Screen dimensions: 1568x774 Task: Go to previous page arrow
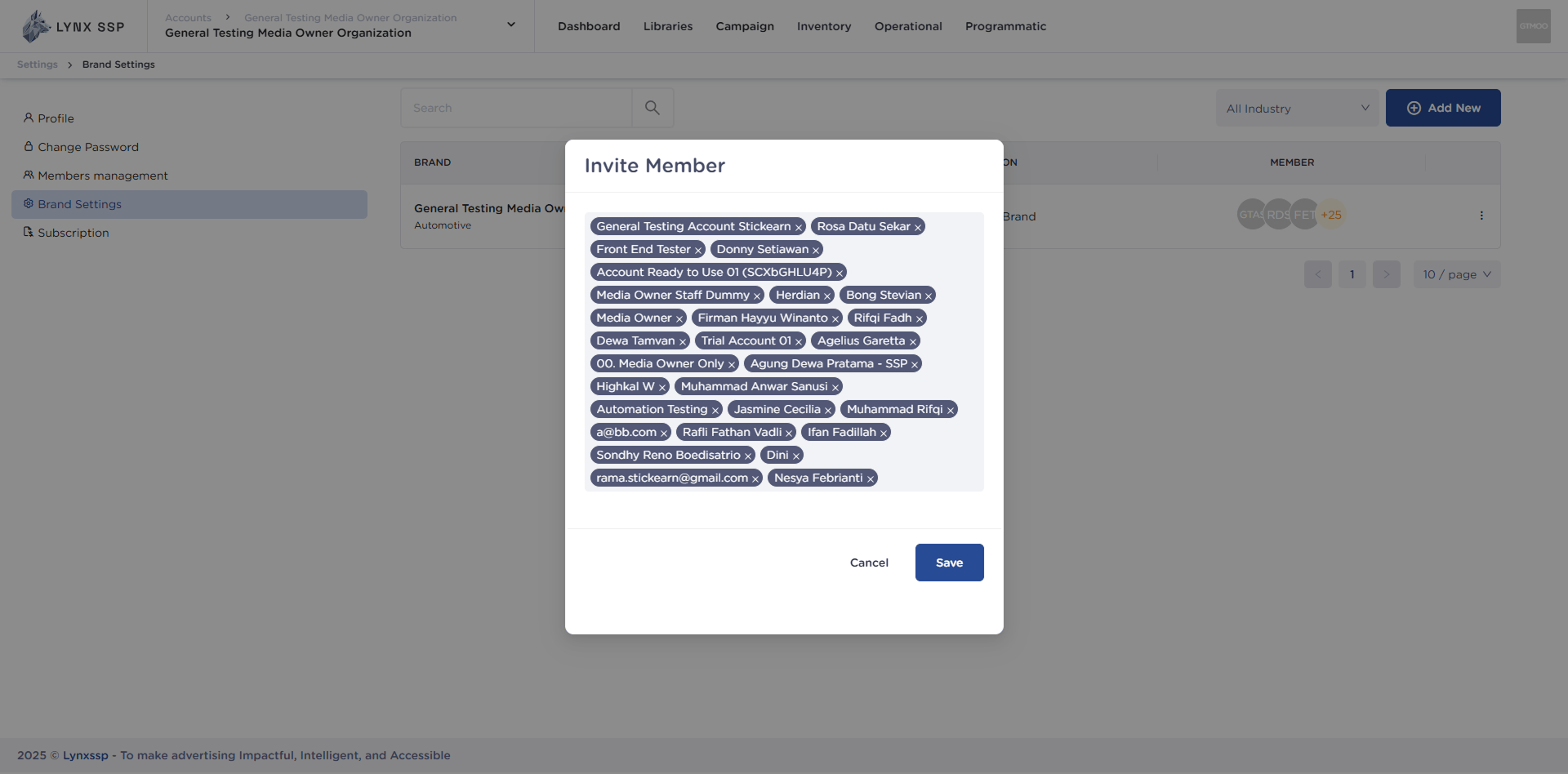pos(1318,274)
